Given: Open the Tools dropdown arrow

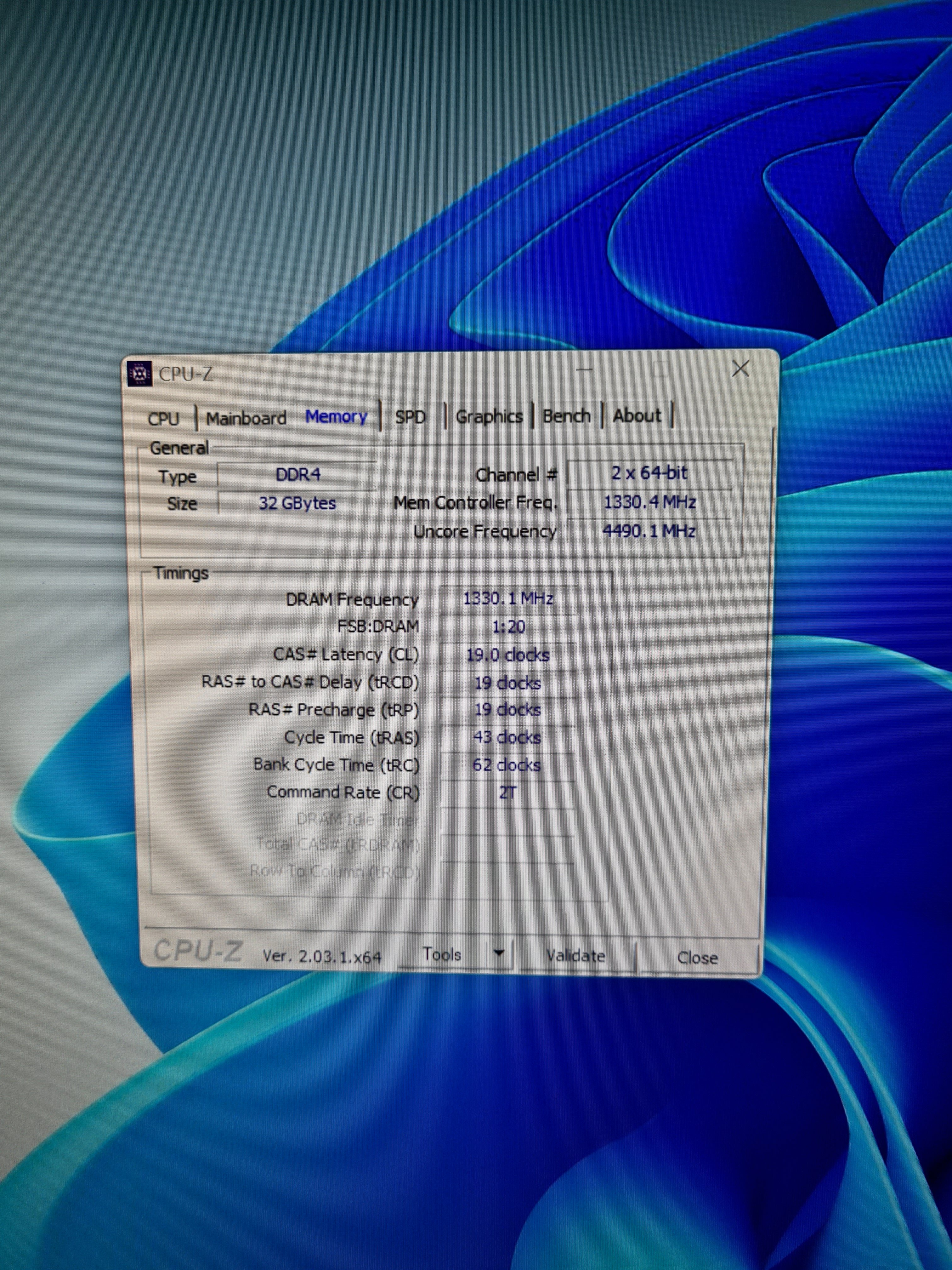Looking at the screenshot, I should [499, 954].
